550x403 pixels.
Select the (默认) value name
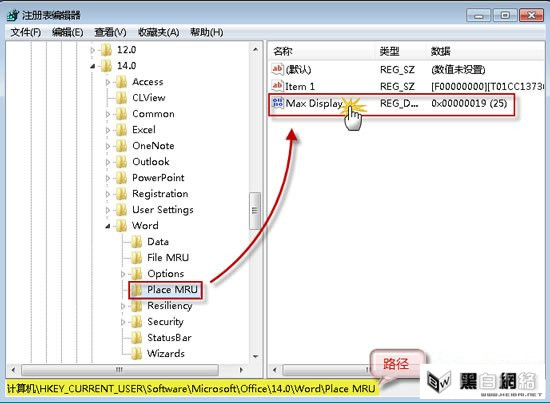[x=299, y=69]
